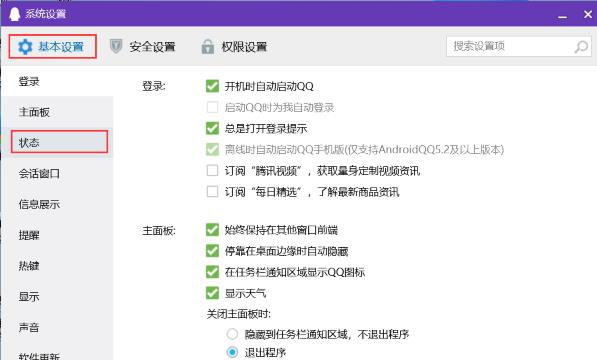This screenshot has height=360, width=597.
Task: Uncheck 显示天气 checkbox
Action: click(x=212, y=293)
